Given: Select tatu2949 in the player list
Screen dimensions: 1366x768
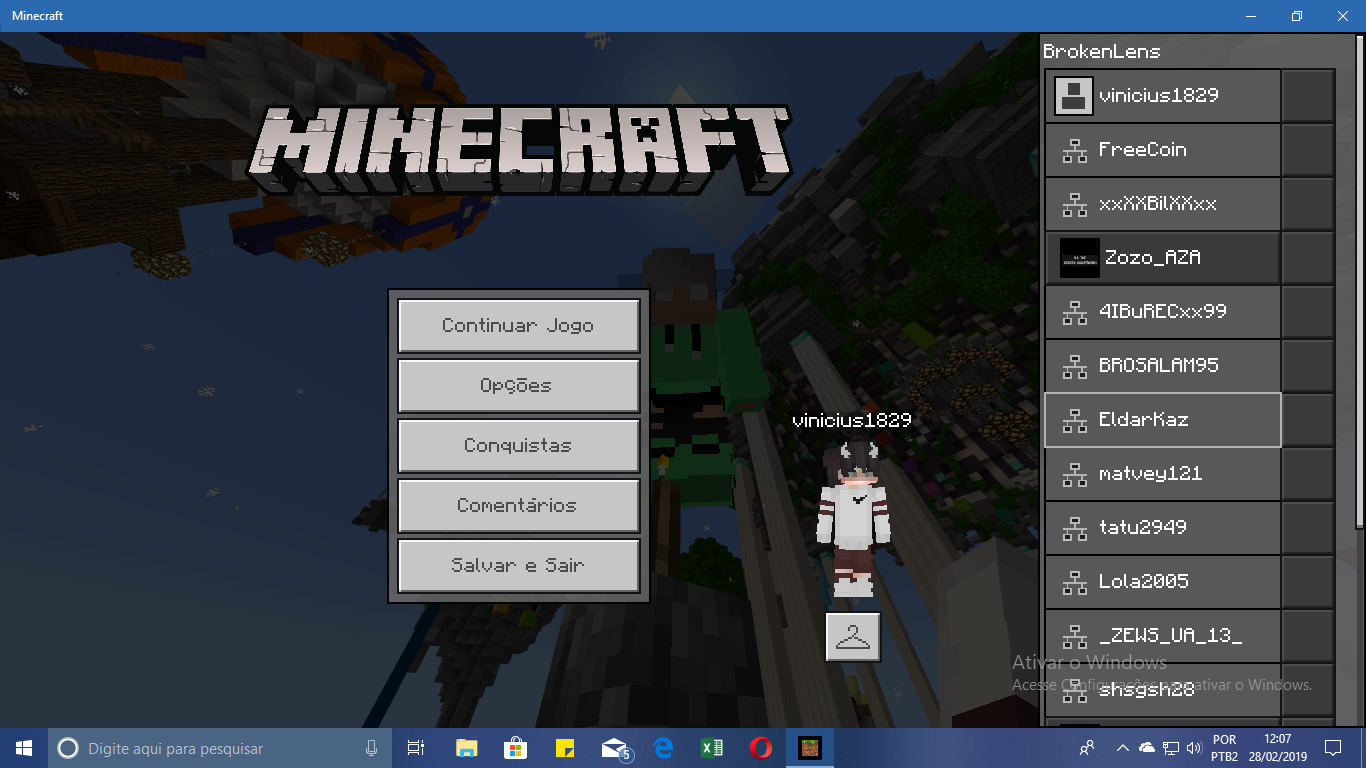Looking at the screenshot, I should (1163, 528).
